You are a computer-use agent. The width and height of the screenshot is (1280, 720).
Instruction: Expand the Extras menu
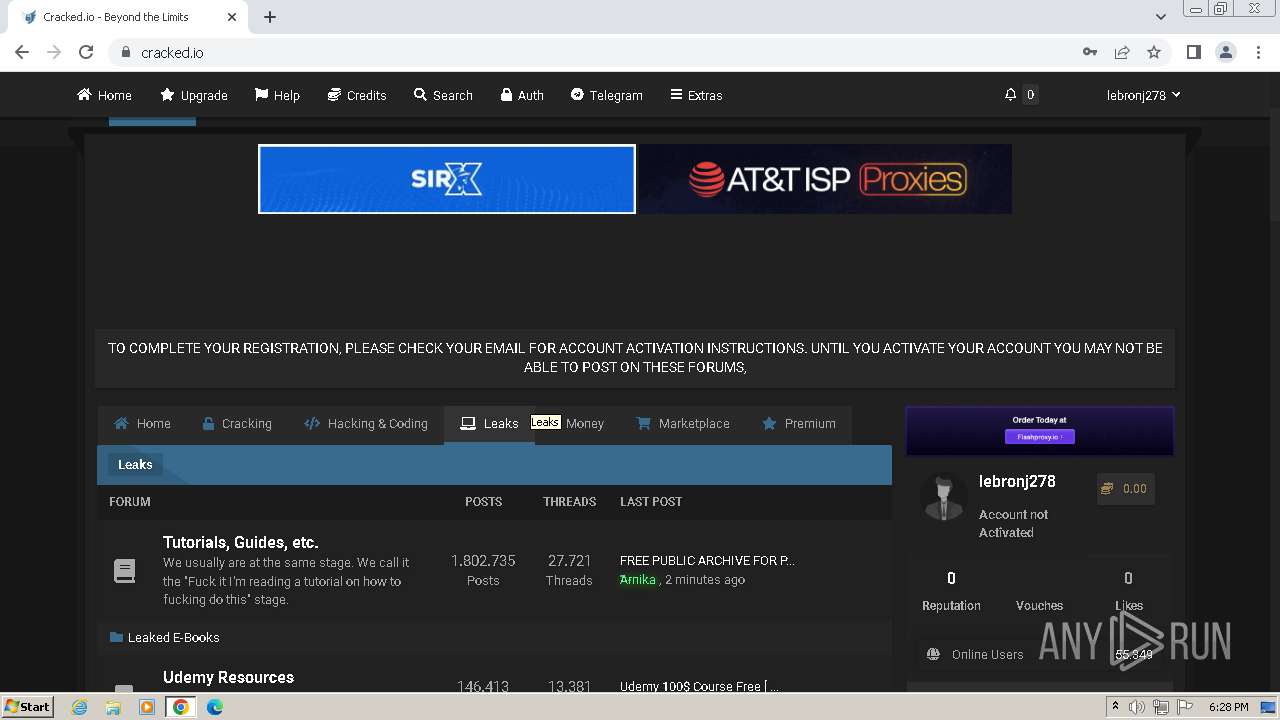point(696,95)
